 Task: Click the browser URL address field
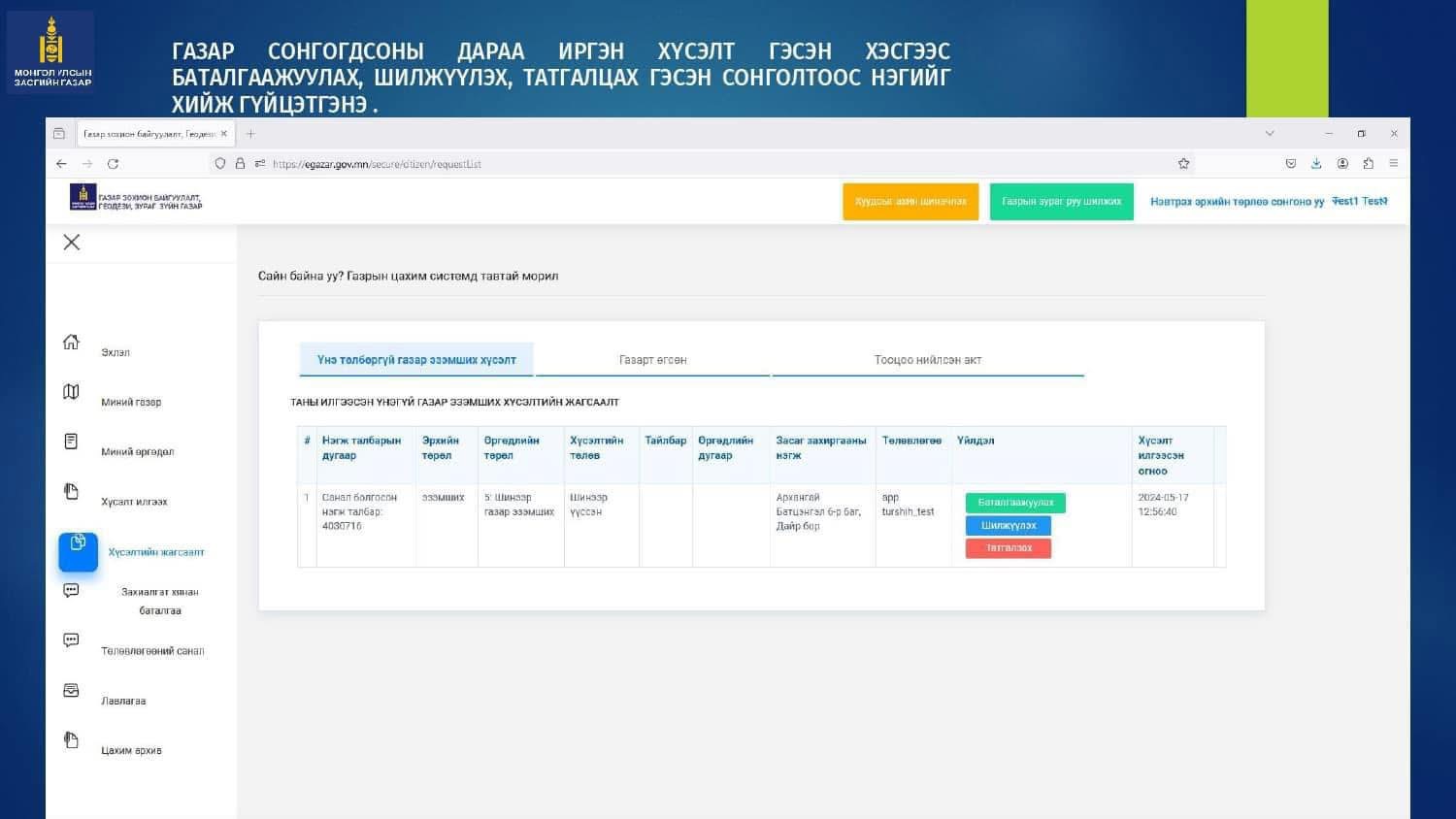point(679,164)
